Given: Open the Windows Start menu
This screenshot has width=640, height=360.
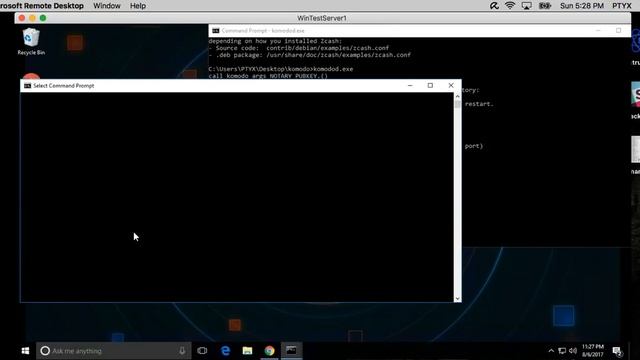Looking at the screenshot, I should [x=25, y=351].
